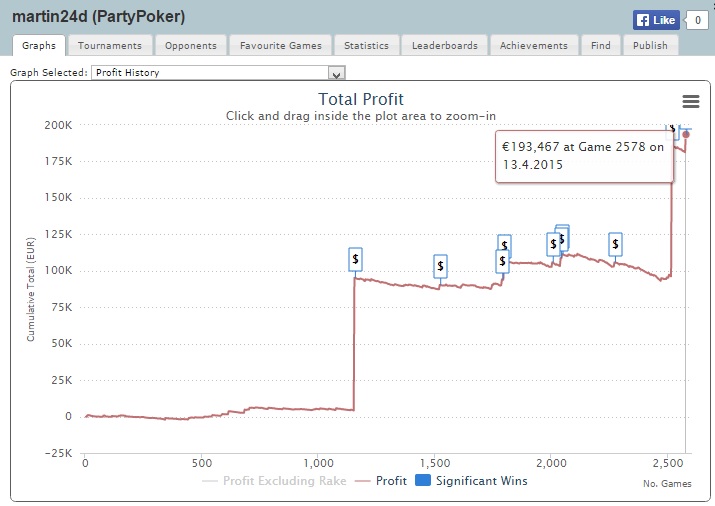Click the -25K y-axis label
Screen dimensions: 715x506
58,453
